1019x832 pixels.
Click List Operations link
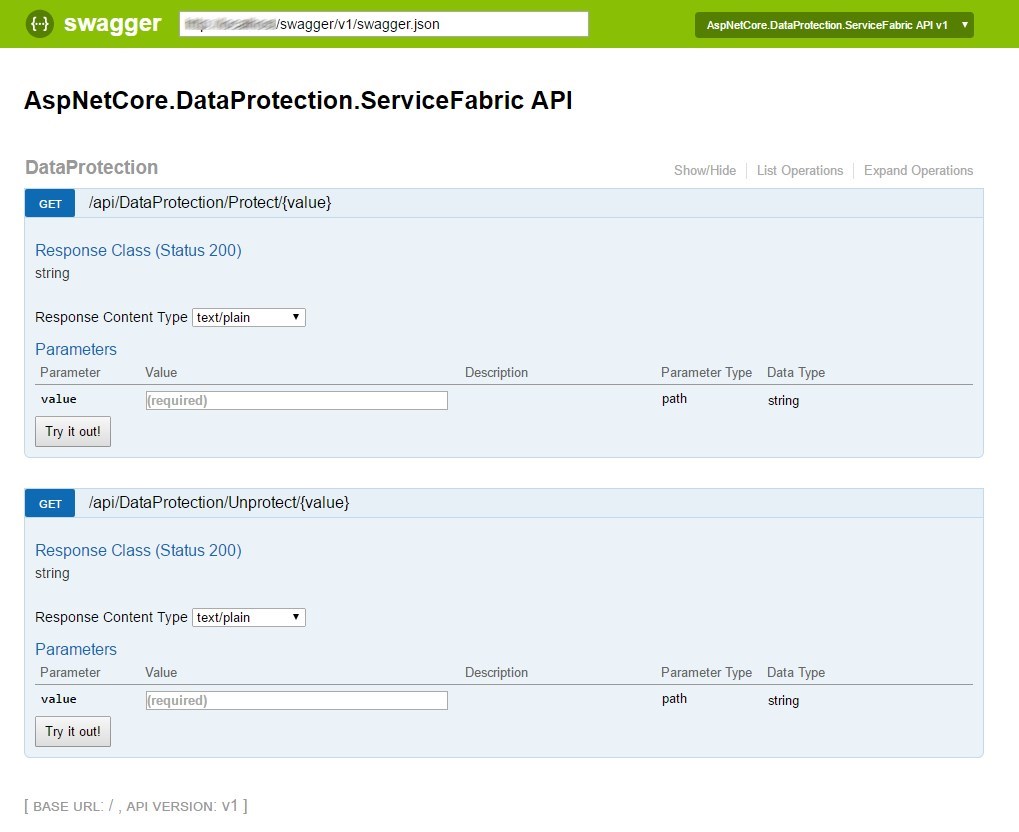click(799, 171)
